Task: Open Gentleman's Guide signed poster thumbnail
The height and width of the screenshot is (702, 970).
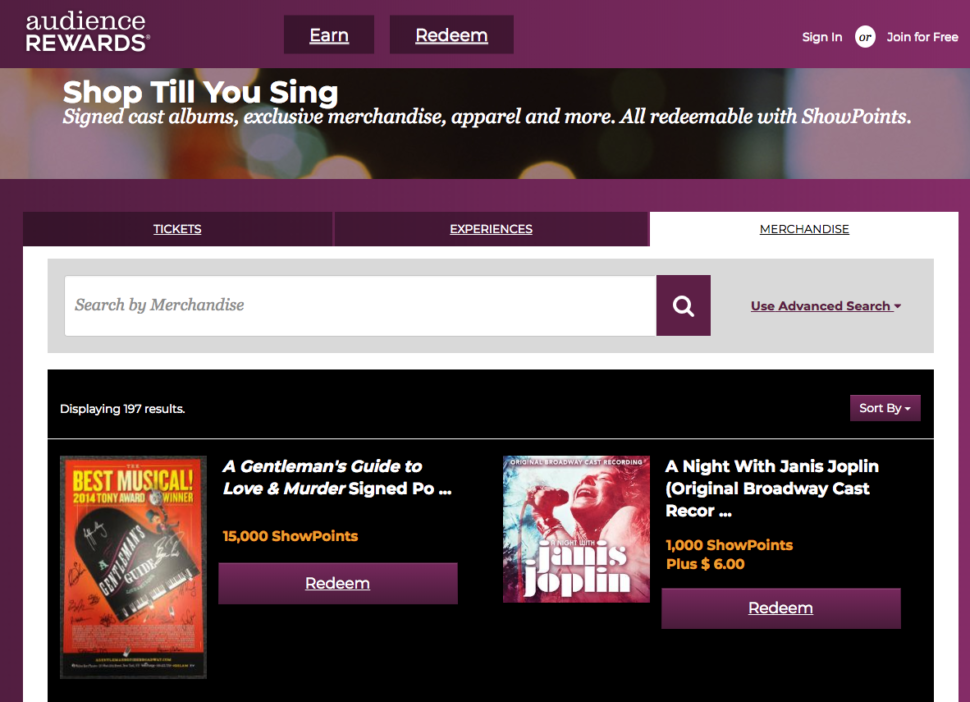Action: [x=133, y=567]
